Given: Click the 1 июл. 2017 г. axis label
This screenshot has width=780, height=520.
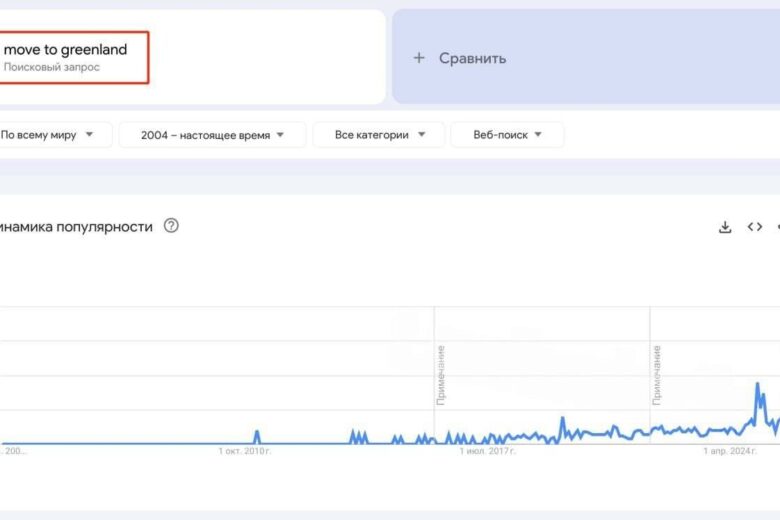Looking at the screenshot, I should tap(487, 452).
